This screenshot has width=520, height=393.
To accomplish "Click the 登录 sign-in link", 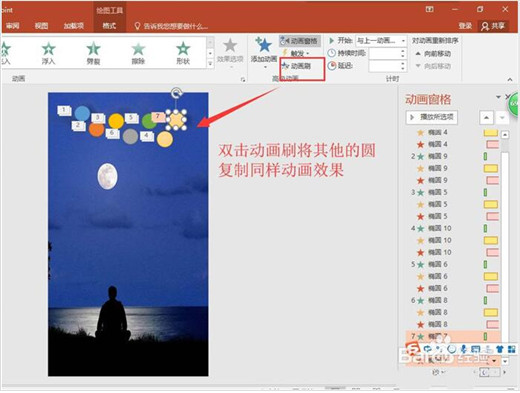I will coord(465,26).
